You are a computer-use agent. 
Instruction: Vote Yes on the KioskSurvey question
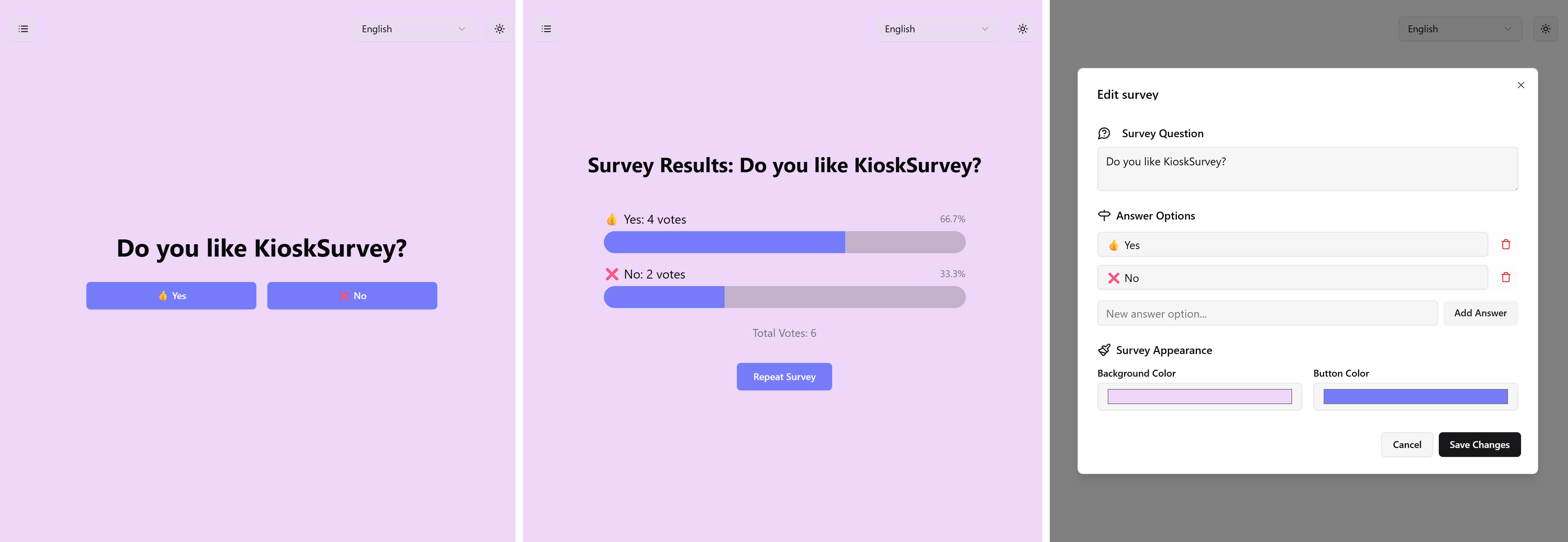point(172,295)
